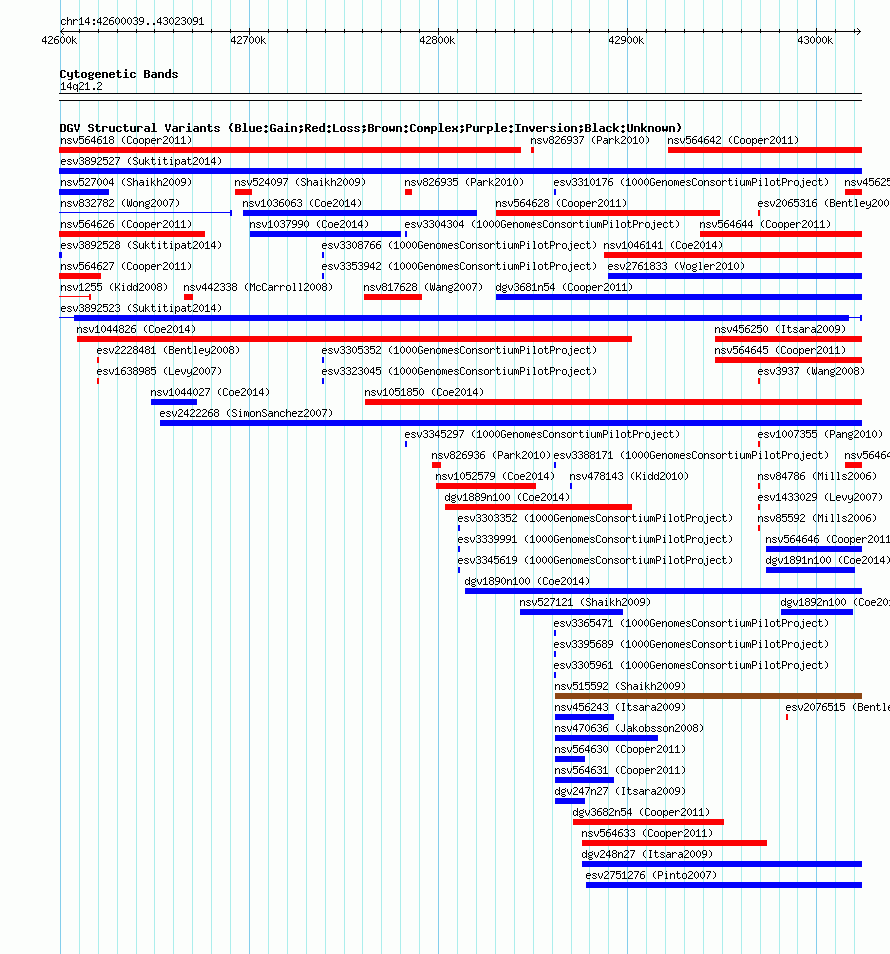
Task: Open esv3310176 (1000GenomesConsortiumPilotProject) entry
Action: pos(691,183)
